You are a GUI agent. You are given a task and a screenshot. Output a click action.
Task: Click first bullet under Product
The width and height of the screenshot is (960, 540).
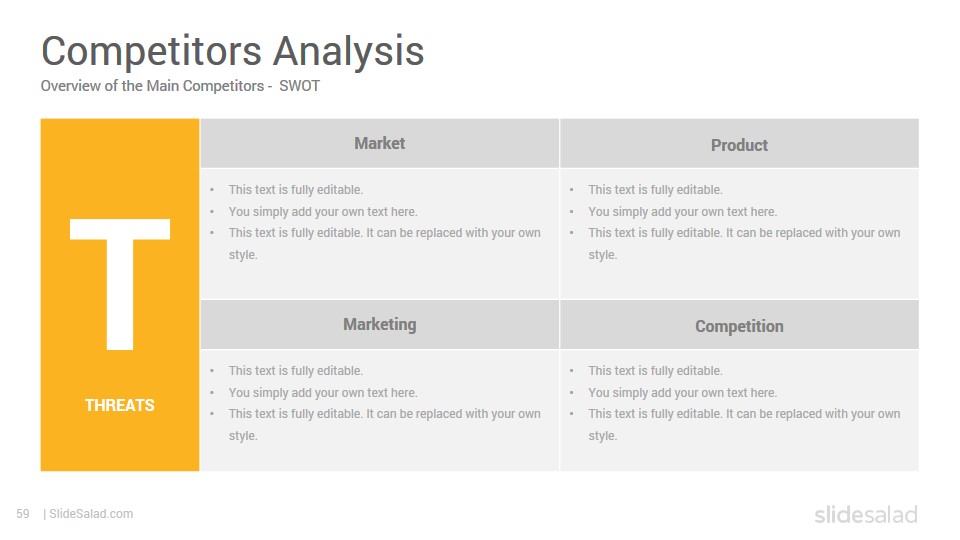[x=655, y=190]
